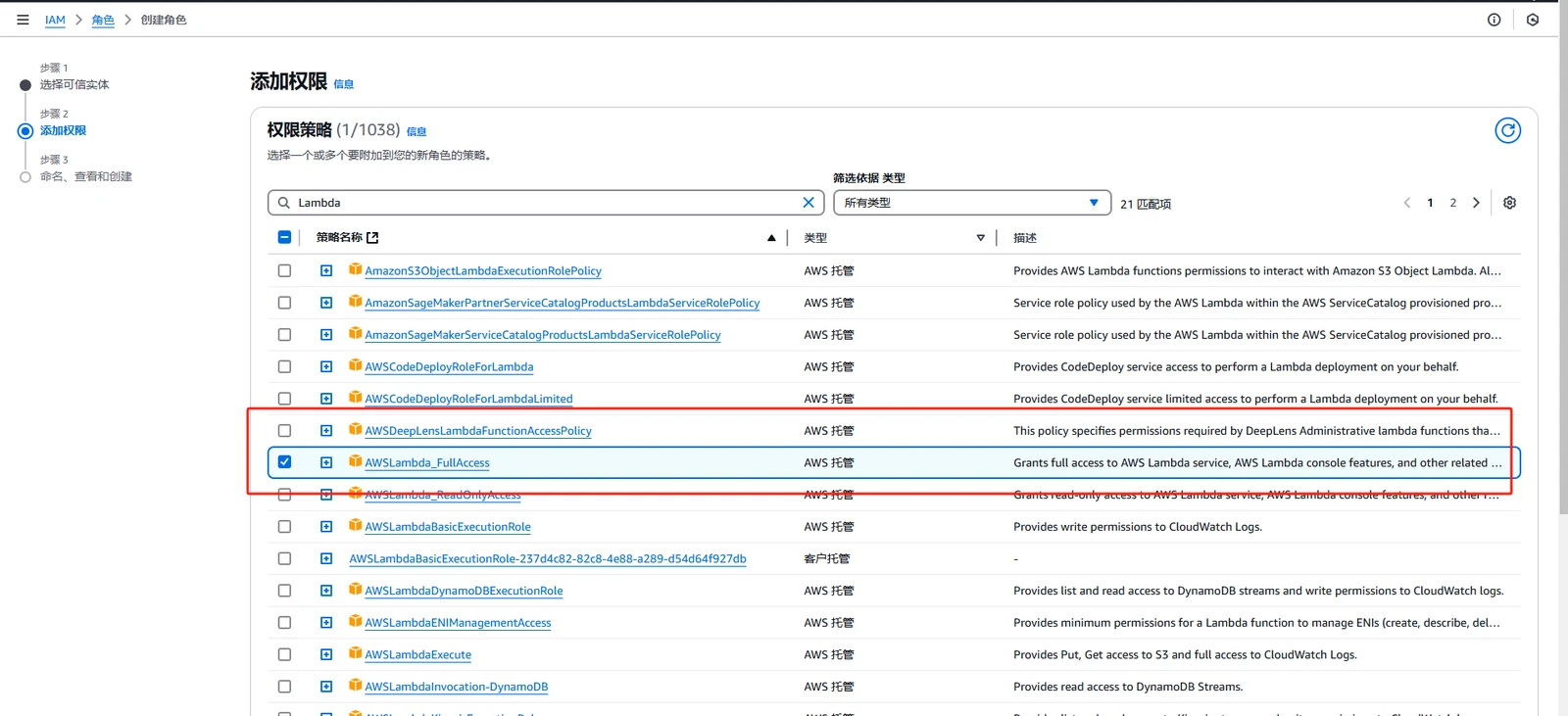Click the policy cube icon for AWSCodeDeployRoleForLambda
Image resolution: width=1568 pixels, height=716 pixels.
pos(355,365)
